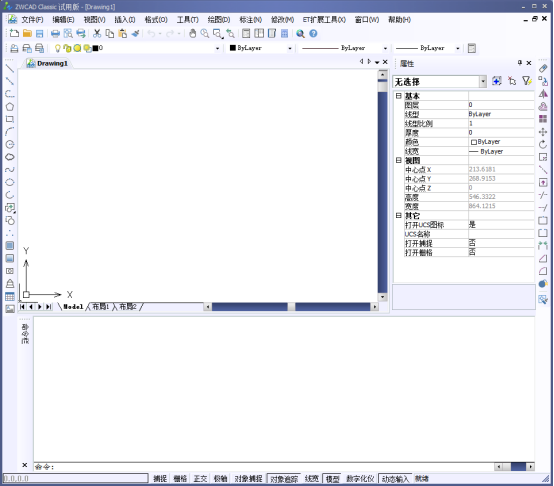Toggle 对象捕捉 object snap in status bar

click(x=248, y=479)
